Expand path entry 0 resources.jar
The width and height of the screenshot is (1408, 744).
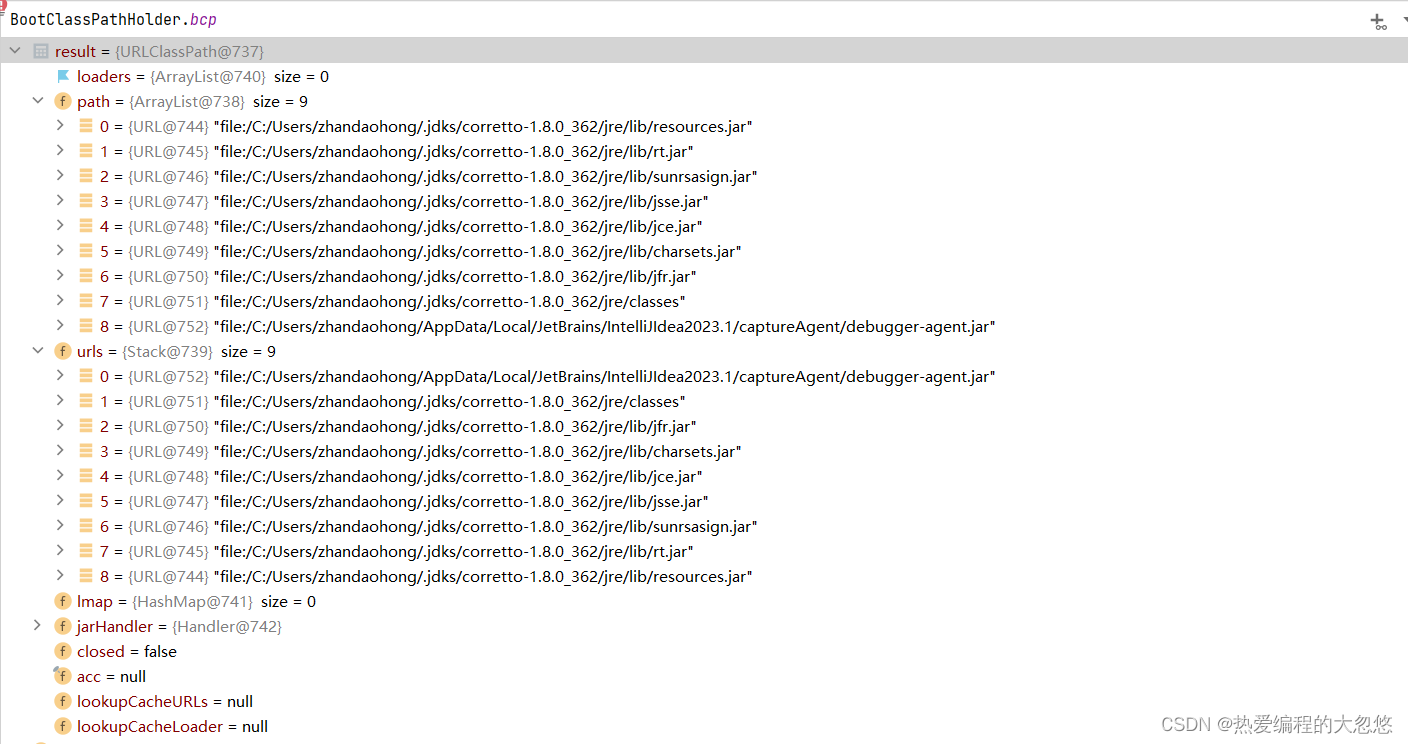[60, 126]
